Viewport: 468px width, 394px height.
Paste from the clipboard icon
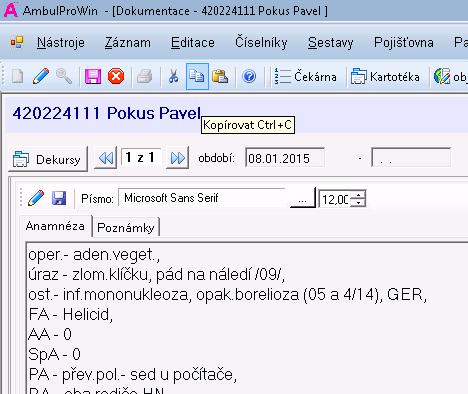click(x=220, y=76)
